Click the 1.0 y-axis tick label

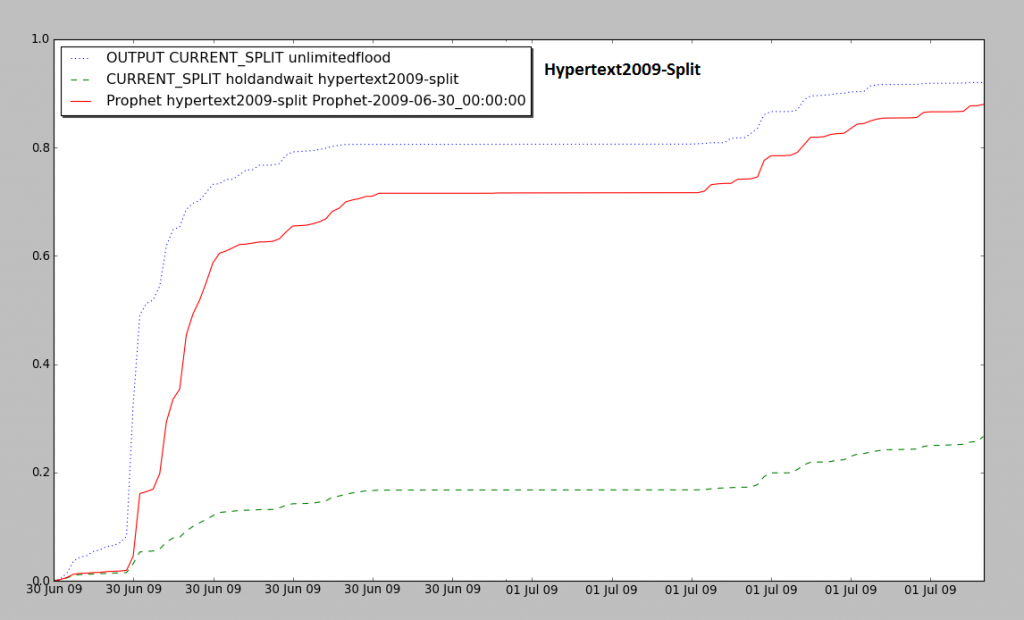(x=39, y=39)
